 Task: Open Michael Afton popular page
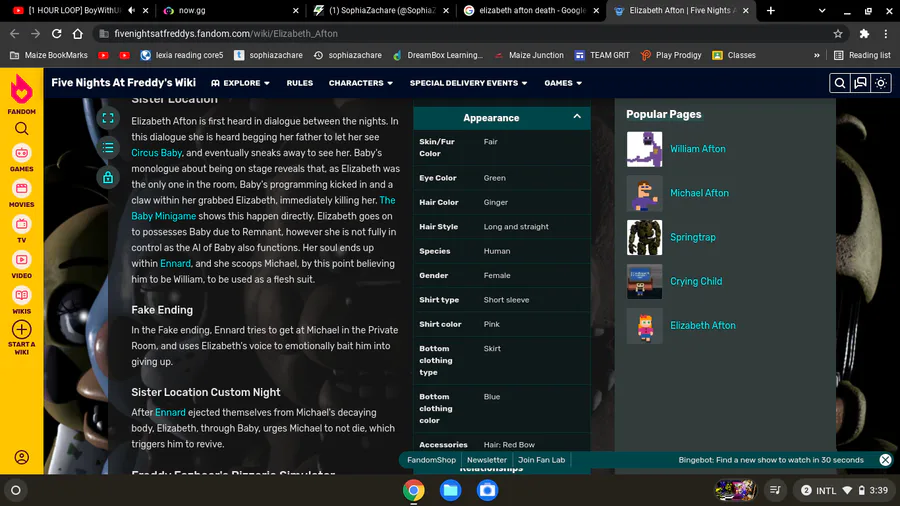point(699,193)
